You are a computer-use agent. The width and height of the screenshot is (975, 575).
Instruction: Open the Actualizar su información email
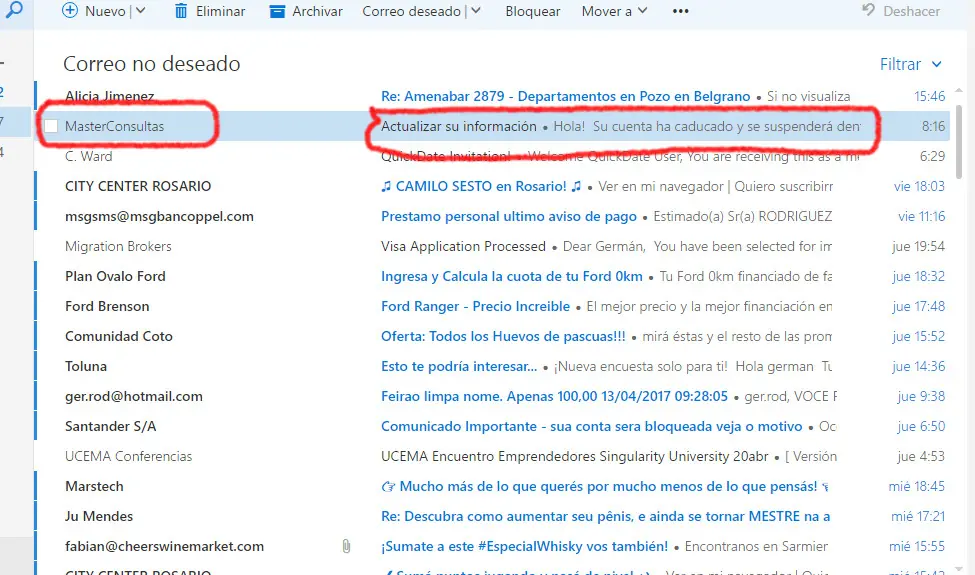click(x=458, y=126)
